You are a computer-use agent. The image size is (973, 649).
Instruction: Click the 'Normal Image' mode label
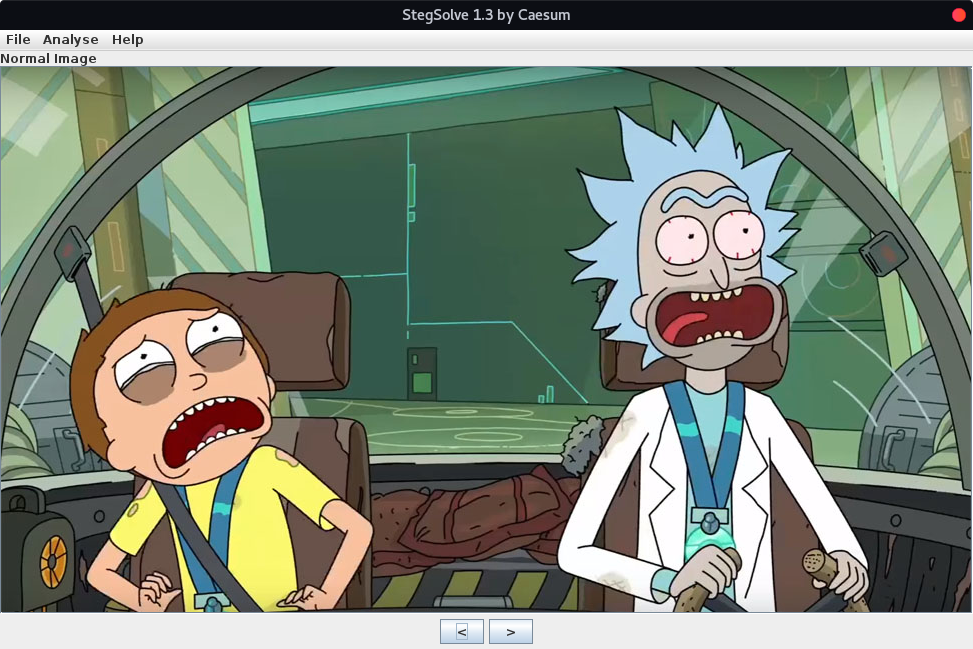48,58
